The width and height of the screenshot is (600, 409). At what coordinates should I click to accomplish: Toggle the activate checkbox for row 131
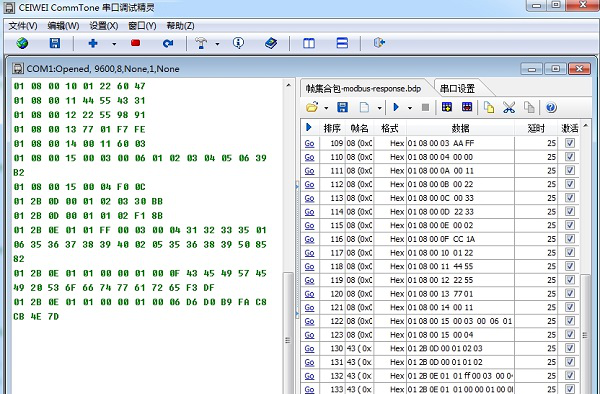click(x=570, y=361)
